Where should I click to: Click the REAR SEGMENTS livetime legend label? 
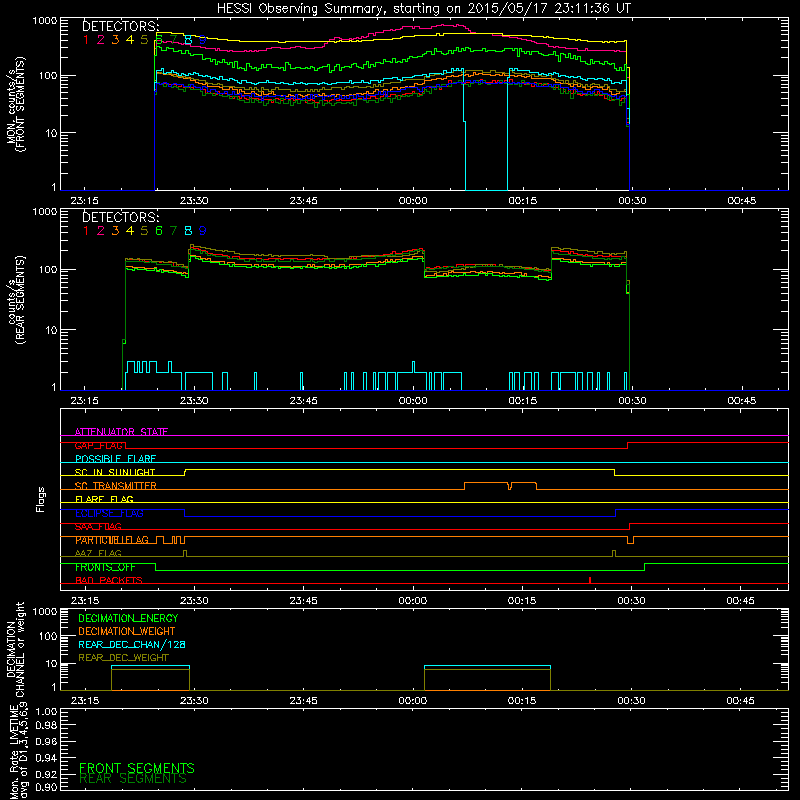[x=133, y=779]
